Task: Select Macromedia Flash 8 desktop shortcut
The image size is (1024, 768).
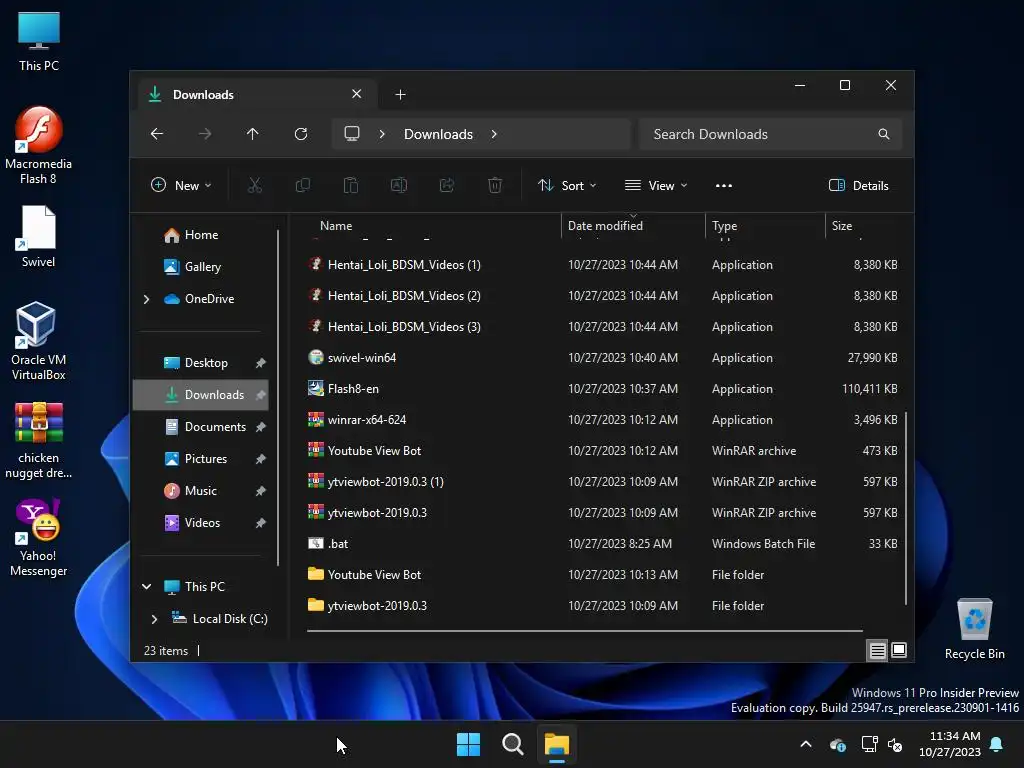Action: click(x=39, y=146)
